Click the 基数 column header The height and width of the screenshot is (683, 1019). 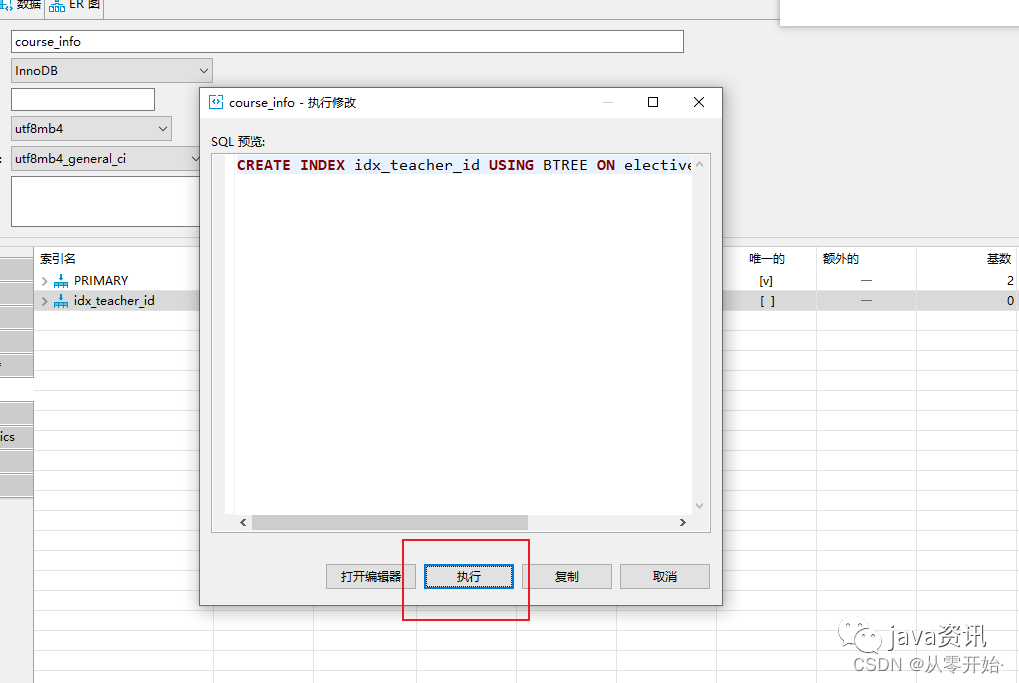[999, 259]
